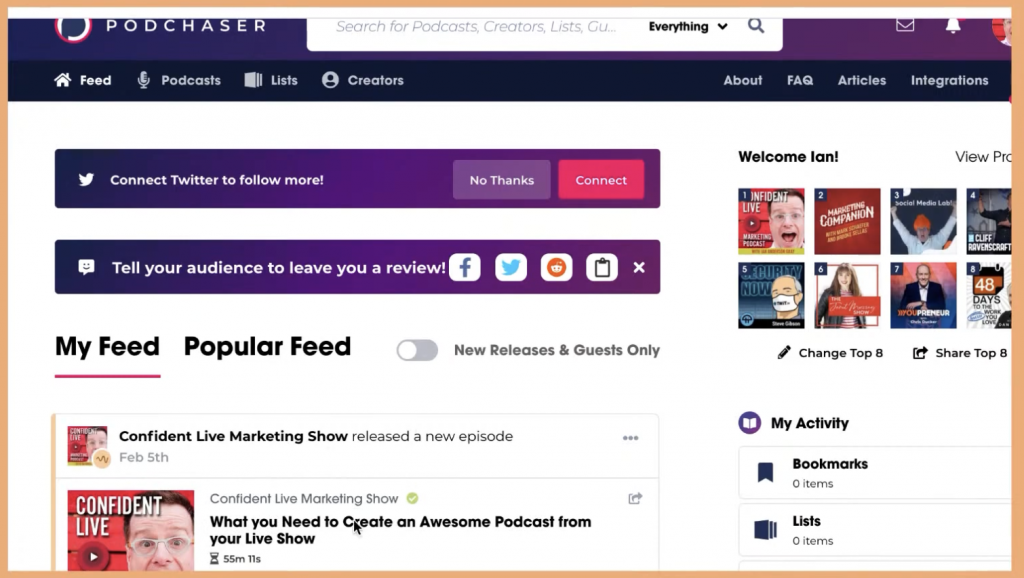1024x578 pixels.
Task: Share review request on Facebook
Action: pyautogui.click(x=464, y=267)
